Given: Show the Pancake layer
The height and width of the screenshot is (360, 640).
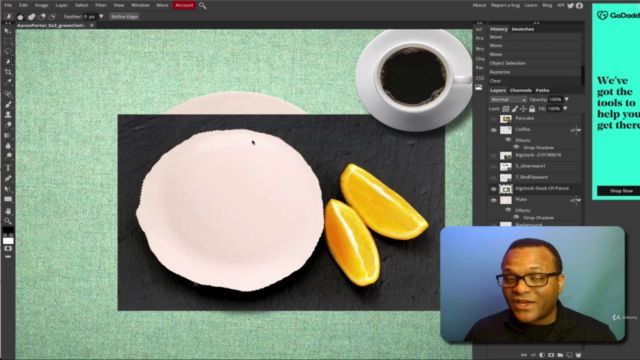Looking at the screenshot, I should tap(493, 119).
